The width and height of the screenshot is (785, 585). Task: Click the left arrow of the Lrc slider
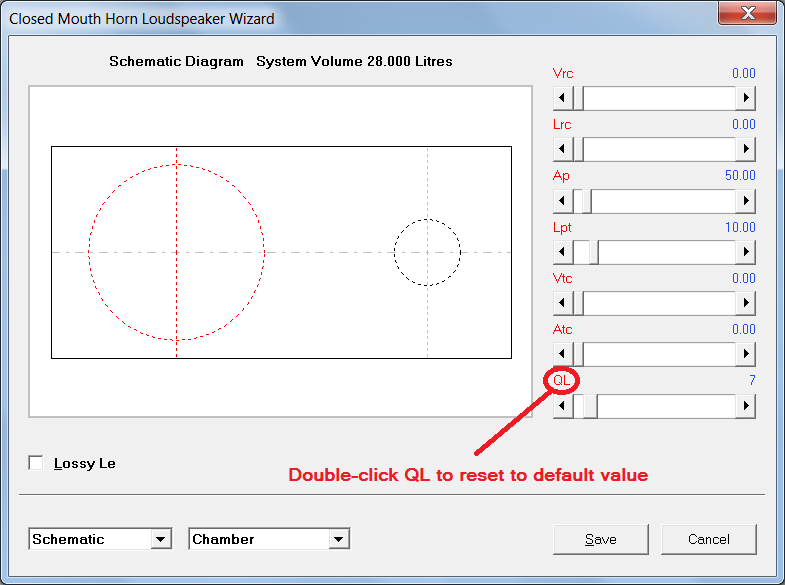coord(562,149)
